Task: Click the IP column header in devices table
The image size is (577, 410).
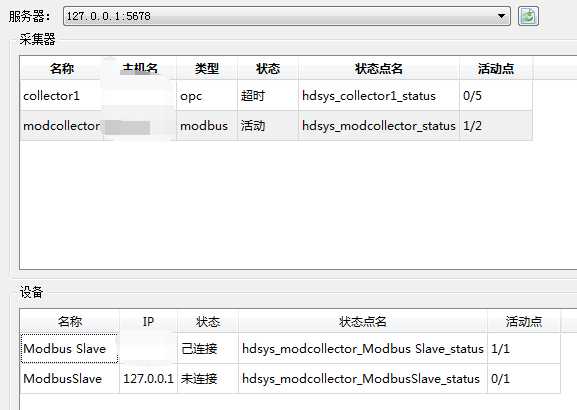Action: [x=148, y=322]
